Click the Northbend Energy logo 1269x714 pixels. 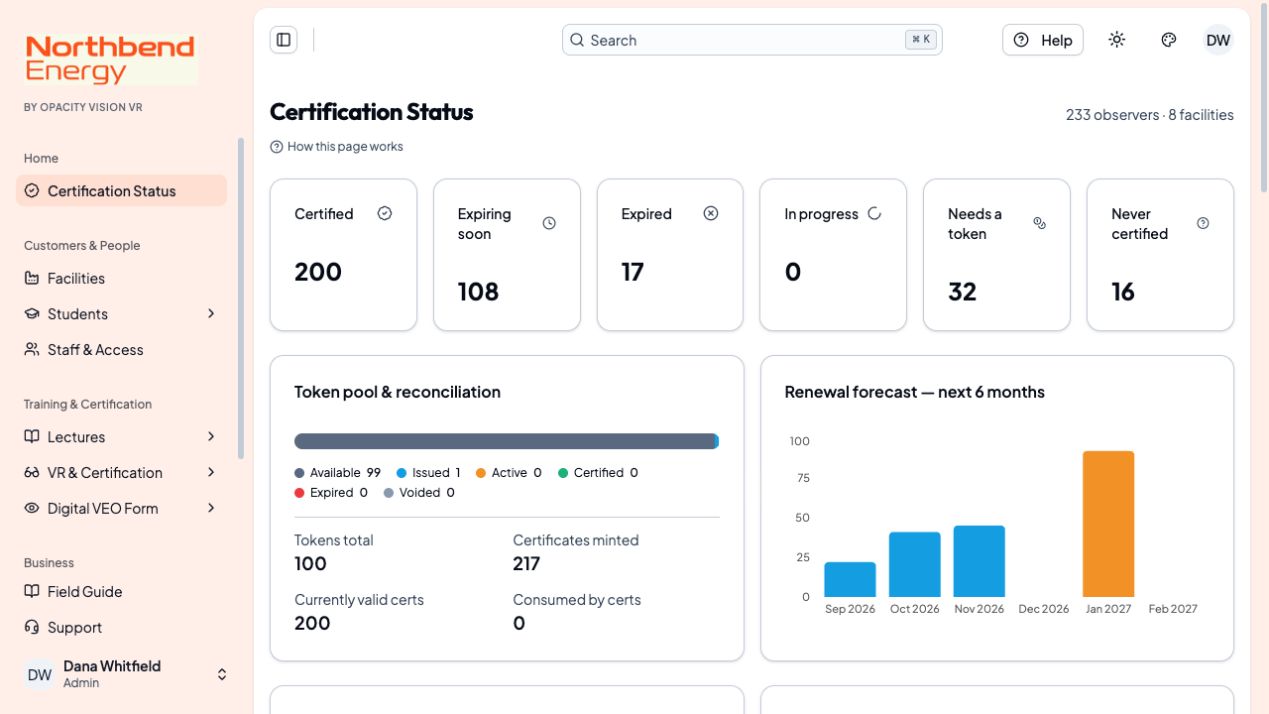110,59
